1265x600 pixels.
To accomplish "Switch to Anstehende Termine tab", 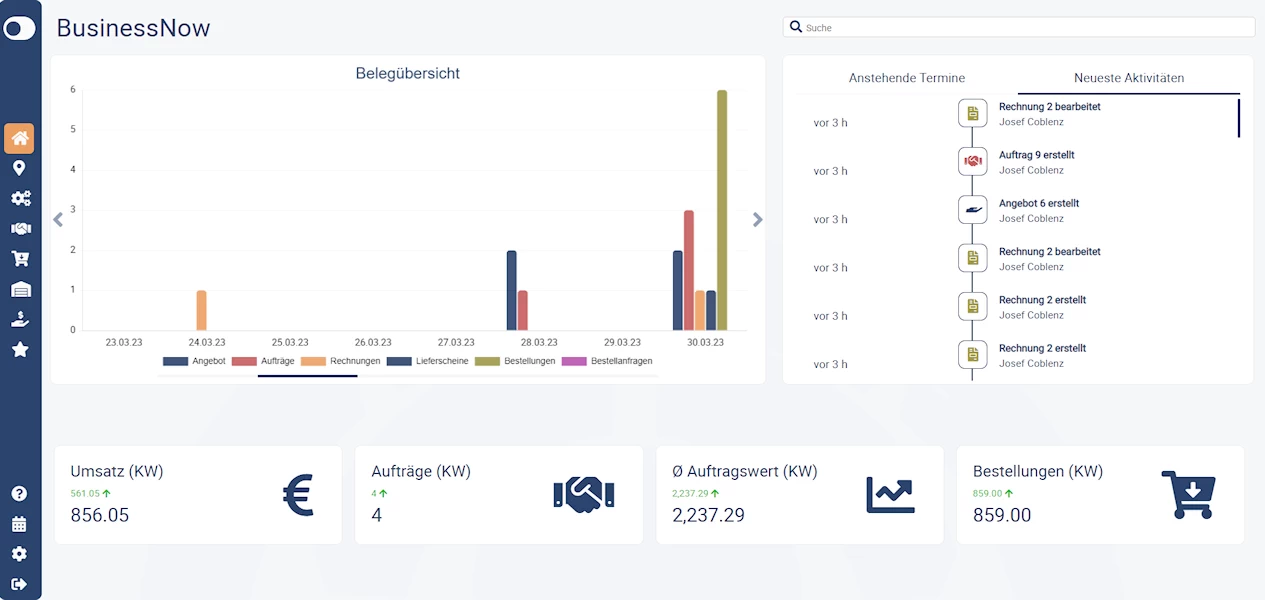I will click(906, 78).
